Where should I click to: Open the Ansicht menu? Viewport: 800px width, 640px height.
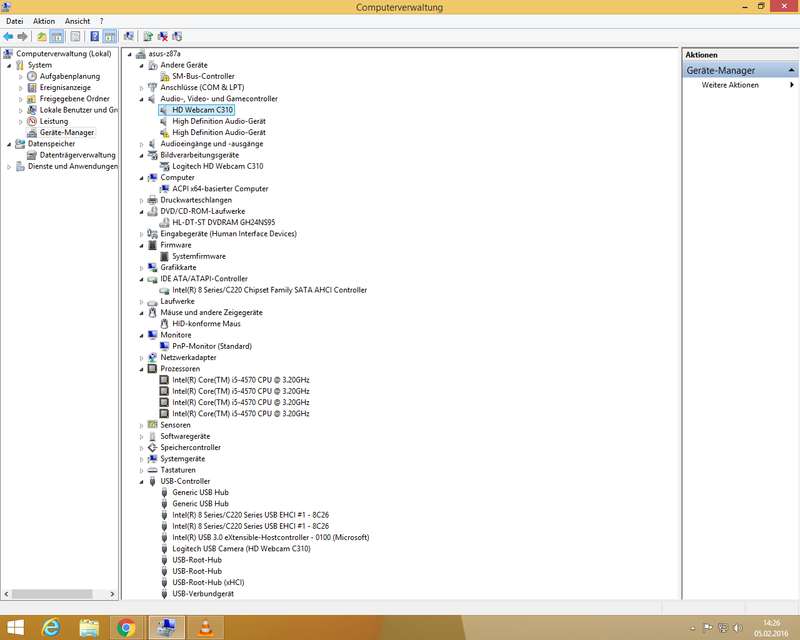point(77,20)
